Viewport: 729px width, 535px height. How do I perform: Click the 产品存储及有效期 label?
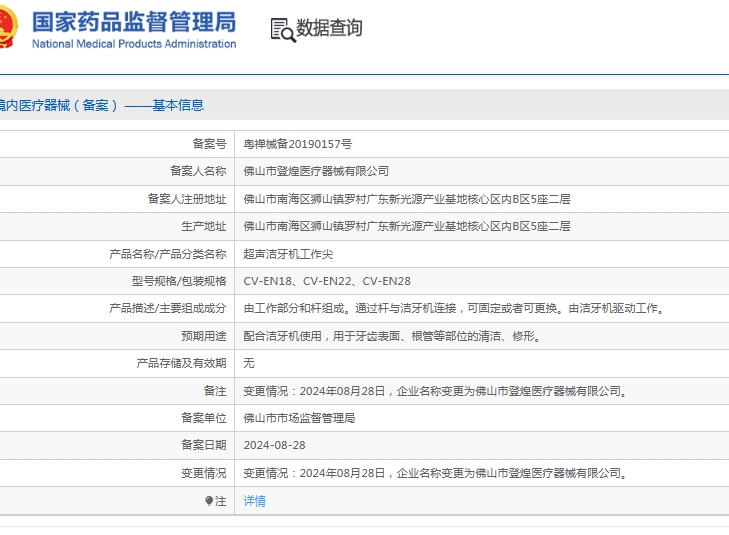pyautogui.click(x=181, y=363)
